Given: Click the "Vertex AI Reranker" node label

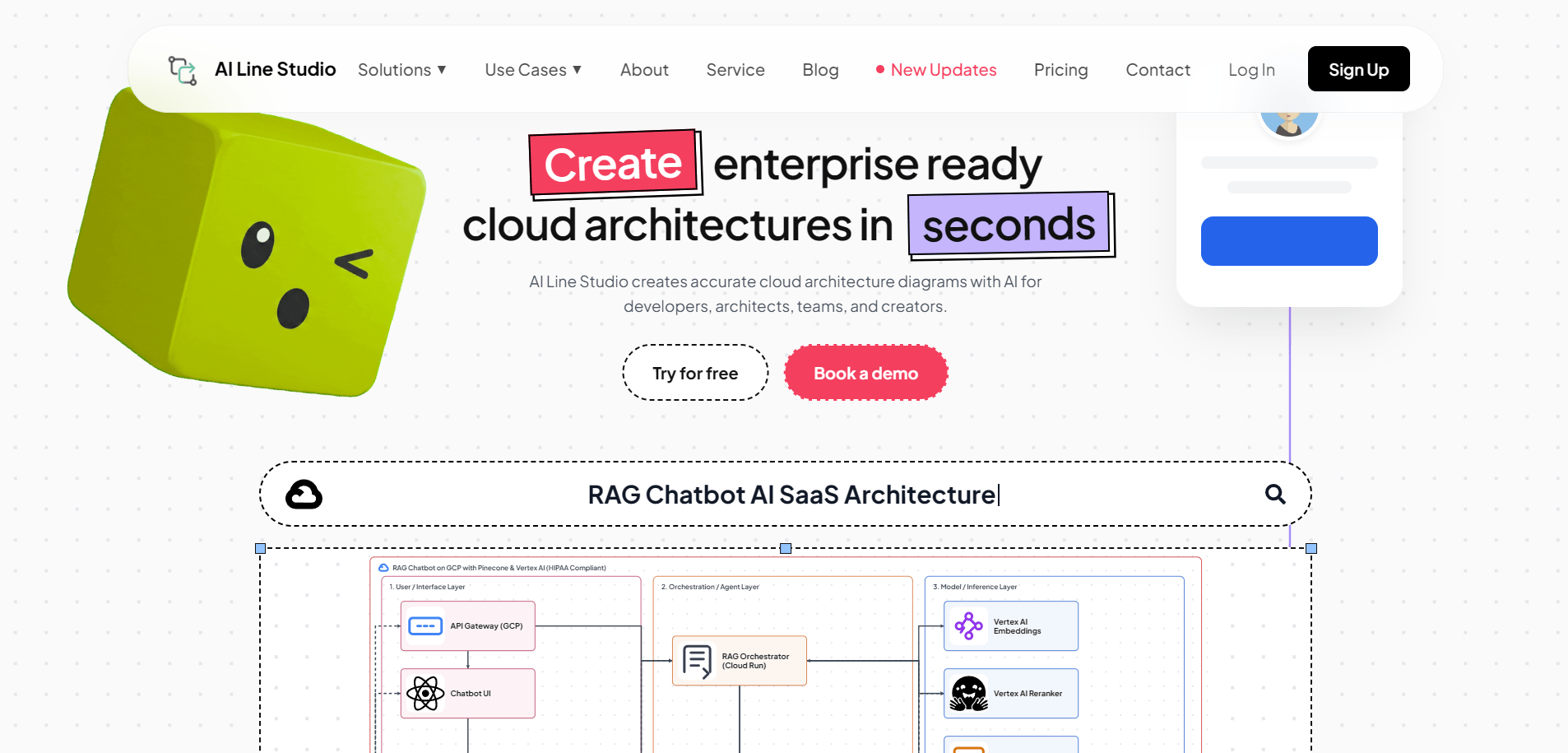Looking at the screenshot, I should [1028, 694].
